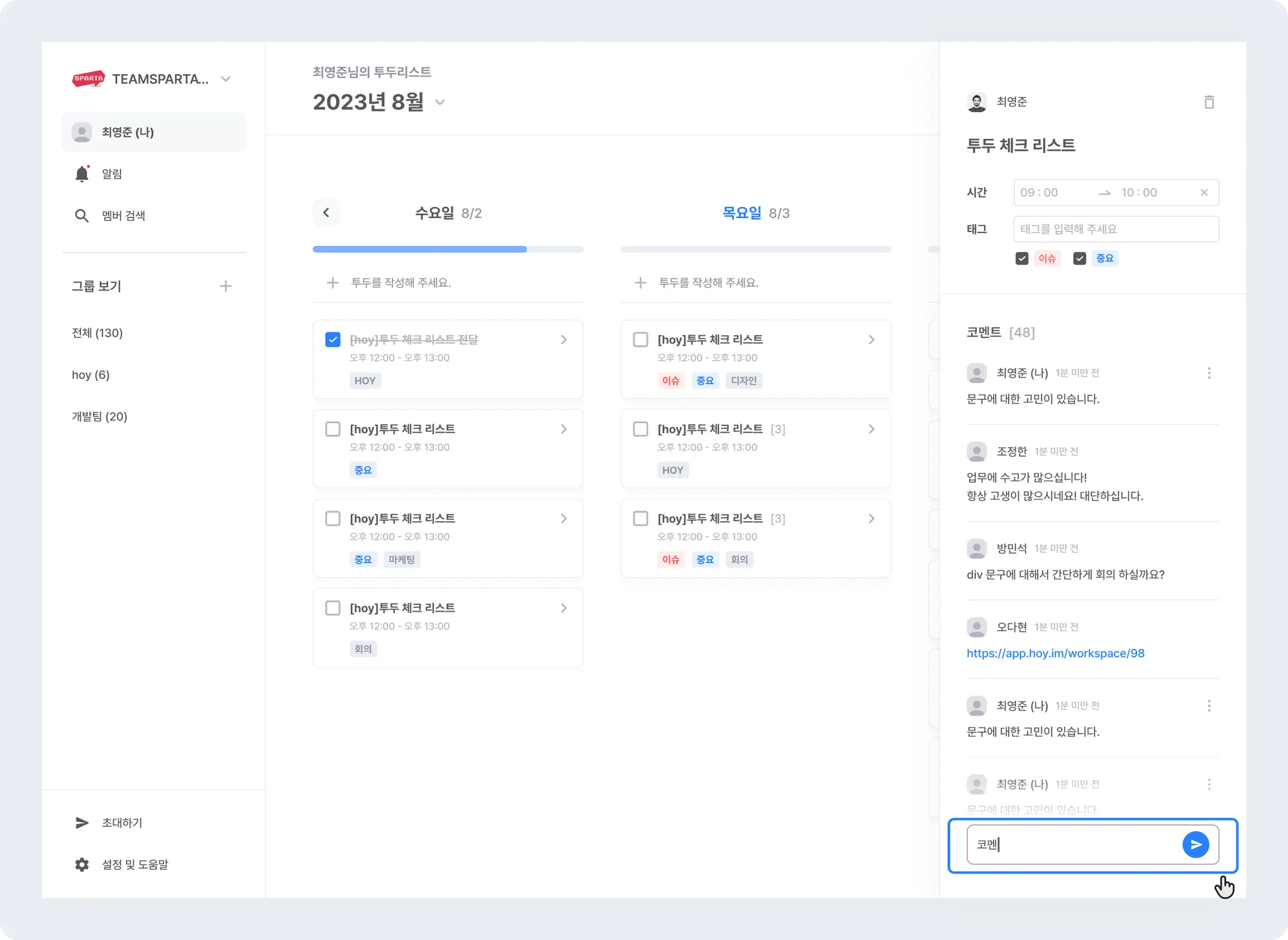Open 설정 및 도움말 gear settings
Image resolution: width=1288 pixels, height=940 pixels.
point(82,865)
